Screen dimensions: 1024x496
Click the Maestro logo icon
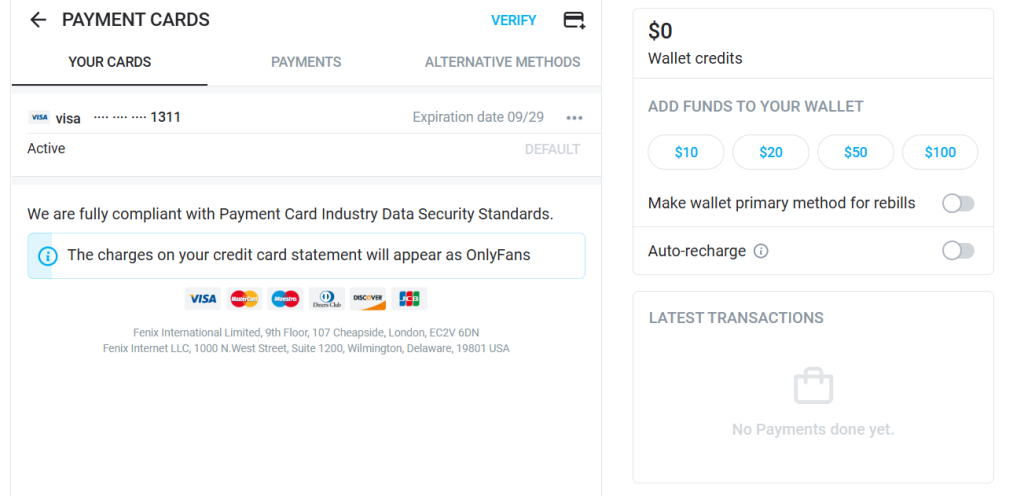click(x=285, y=299)
